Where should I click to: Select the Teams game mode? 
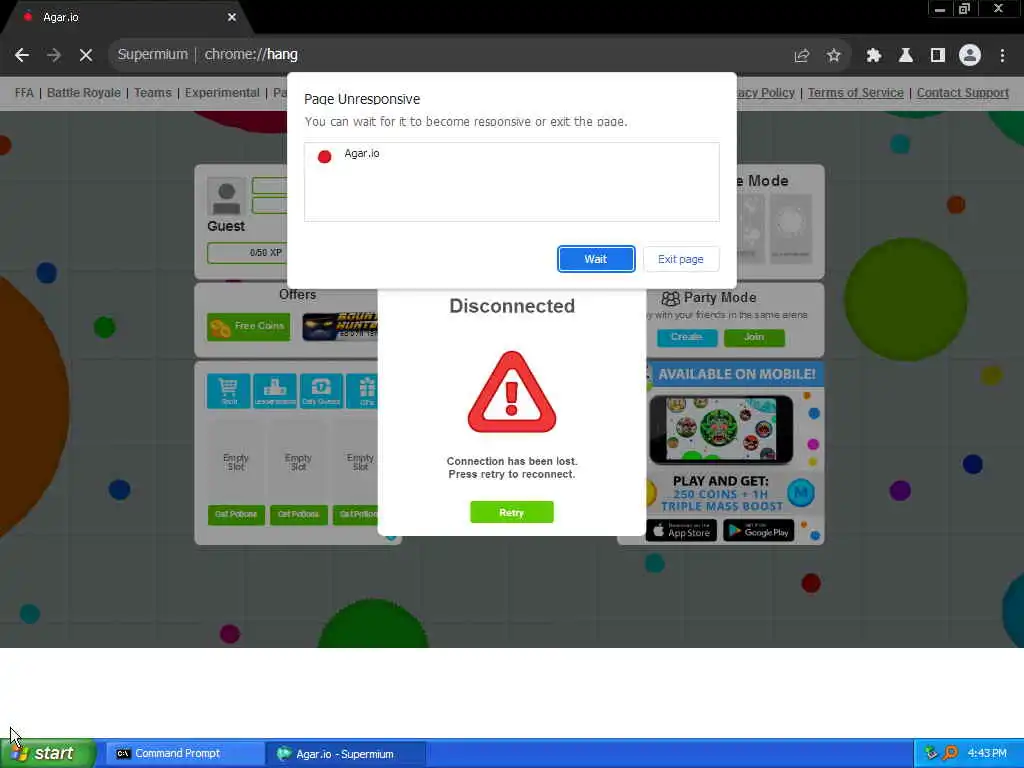point(153,93)
